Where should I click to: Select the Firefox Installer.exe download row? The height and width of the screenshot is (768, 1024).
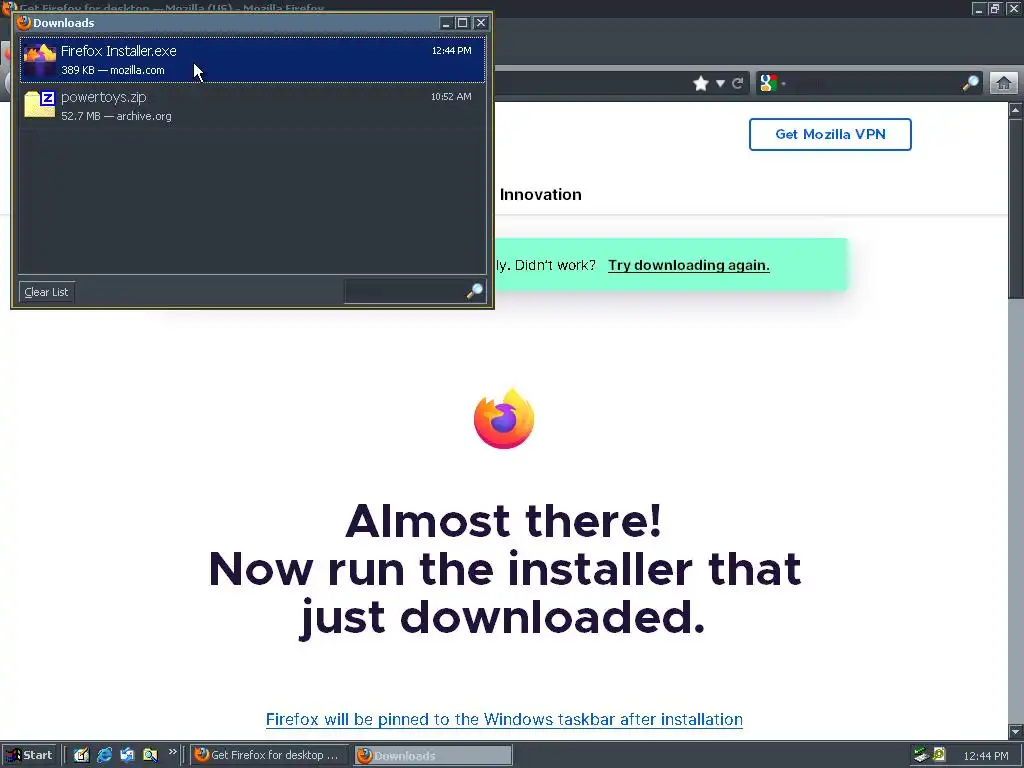click(253, 60)
